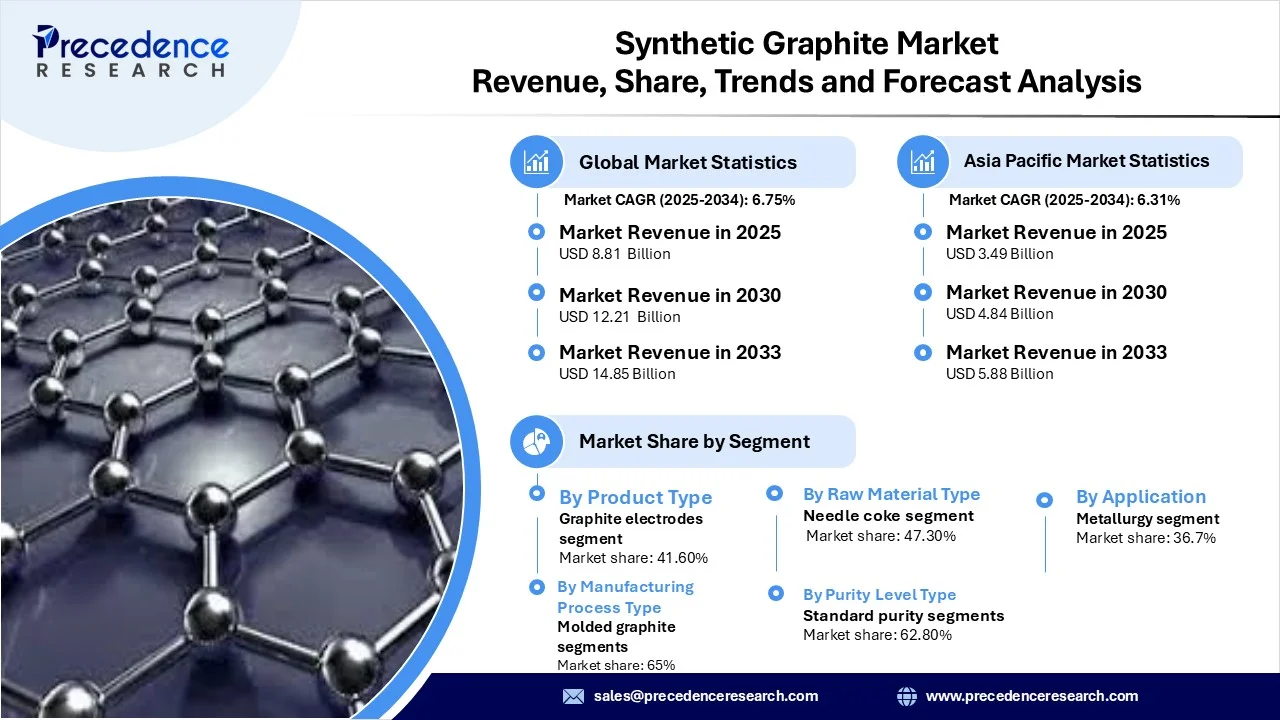Image resolution: width=1280 pixels, height=720 pixels.
Task: Click the Precedence Research logo
Action: pos(131,50)
